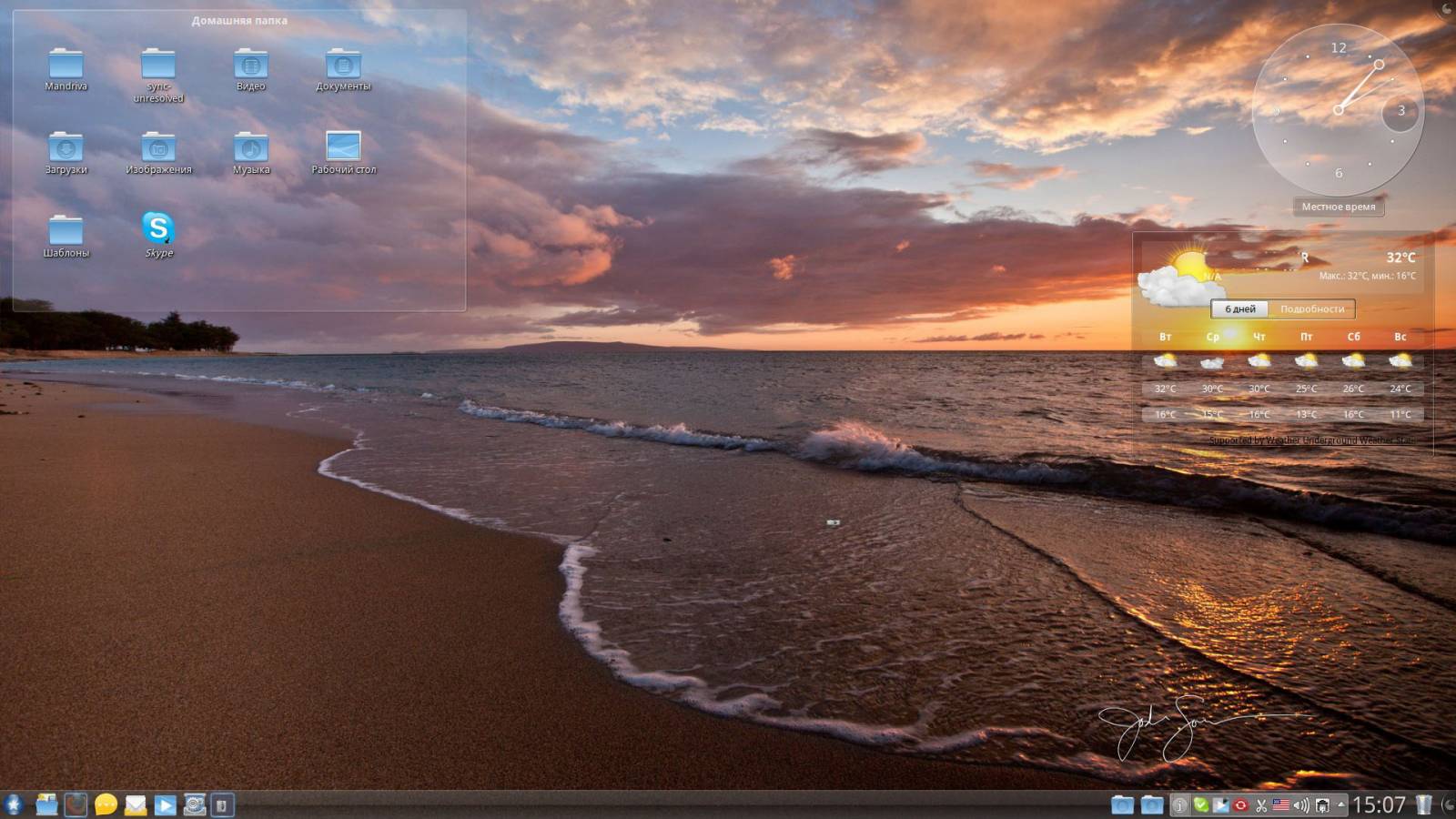Open the application launcher star menu
1456x819 pixels.
13,804
